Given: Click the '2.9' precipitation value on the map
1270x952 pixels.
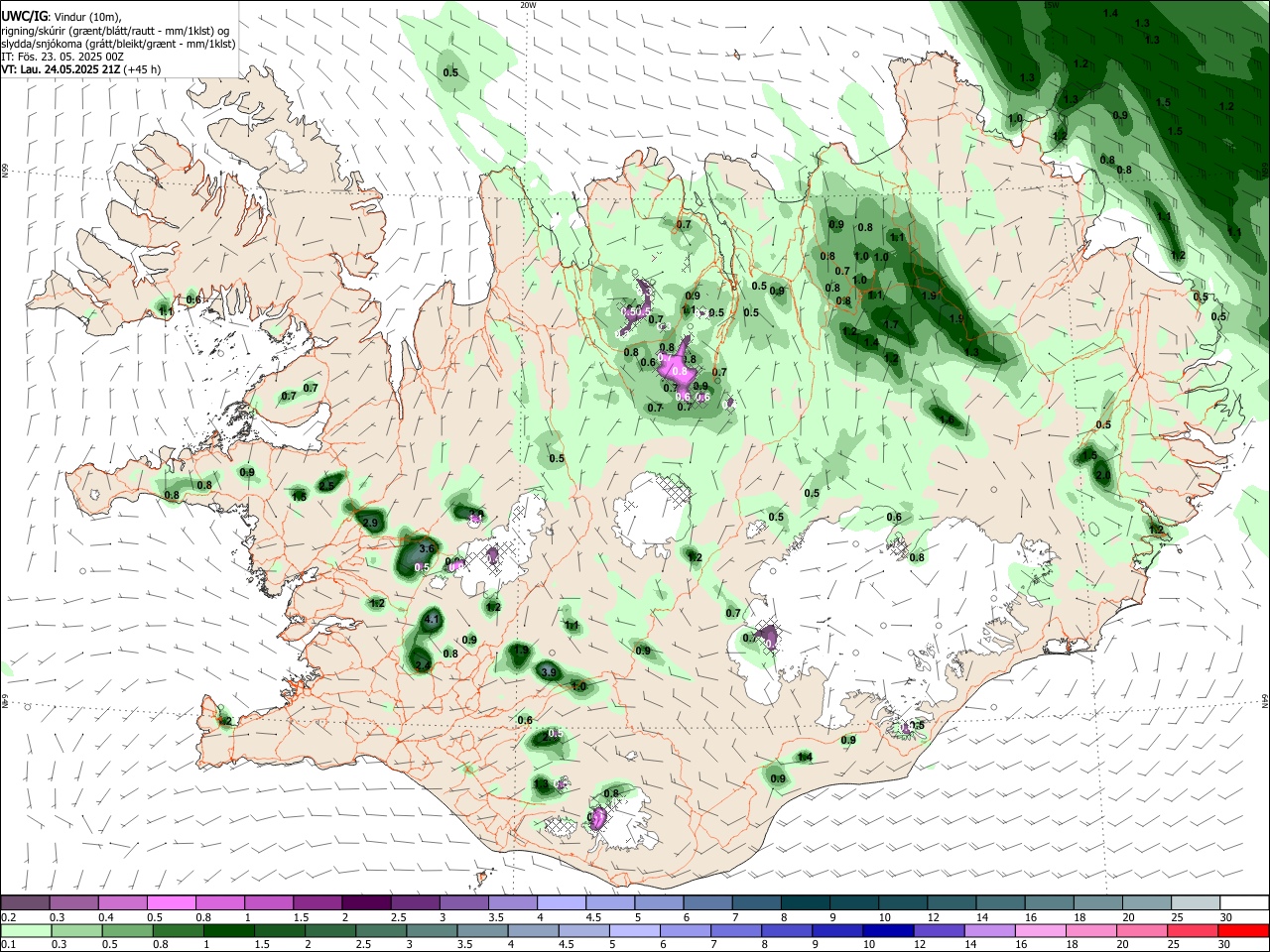Looking at the screenshot, I should (x=372, y=523).
